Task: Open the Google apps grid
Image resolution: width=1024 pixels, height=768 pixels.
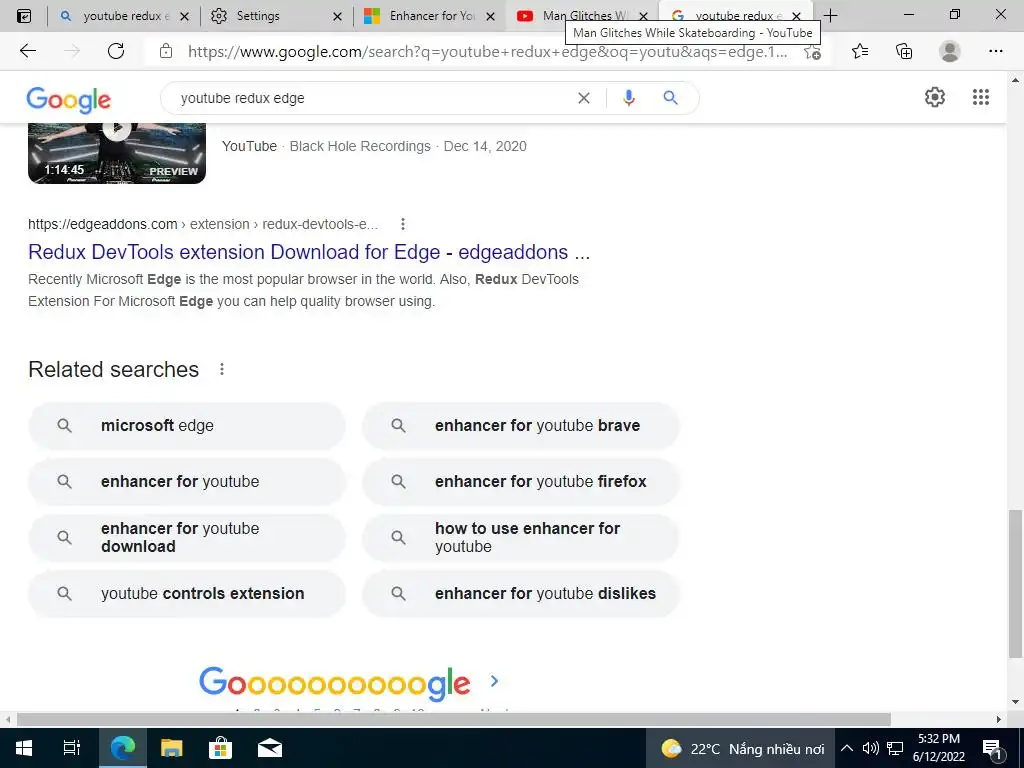Action: 981,97
